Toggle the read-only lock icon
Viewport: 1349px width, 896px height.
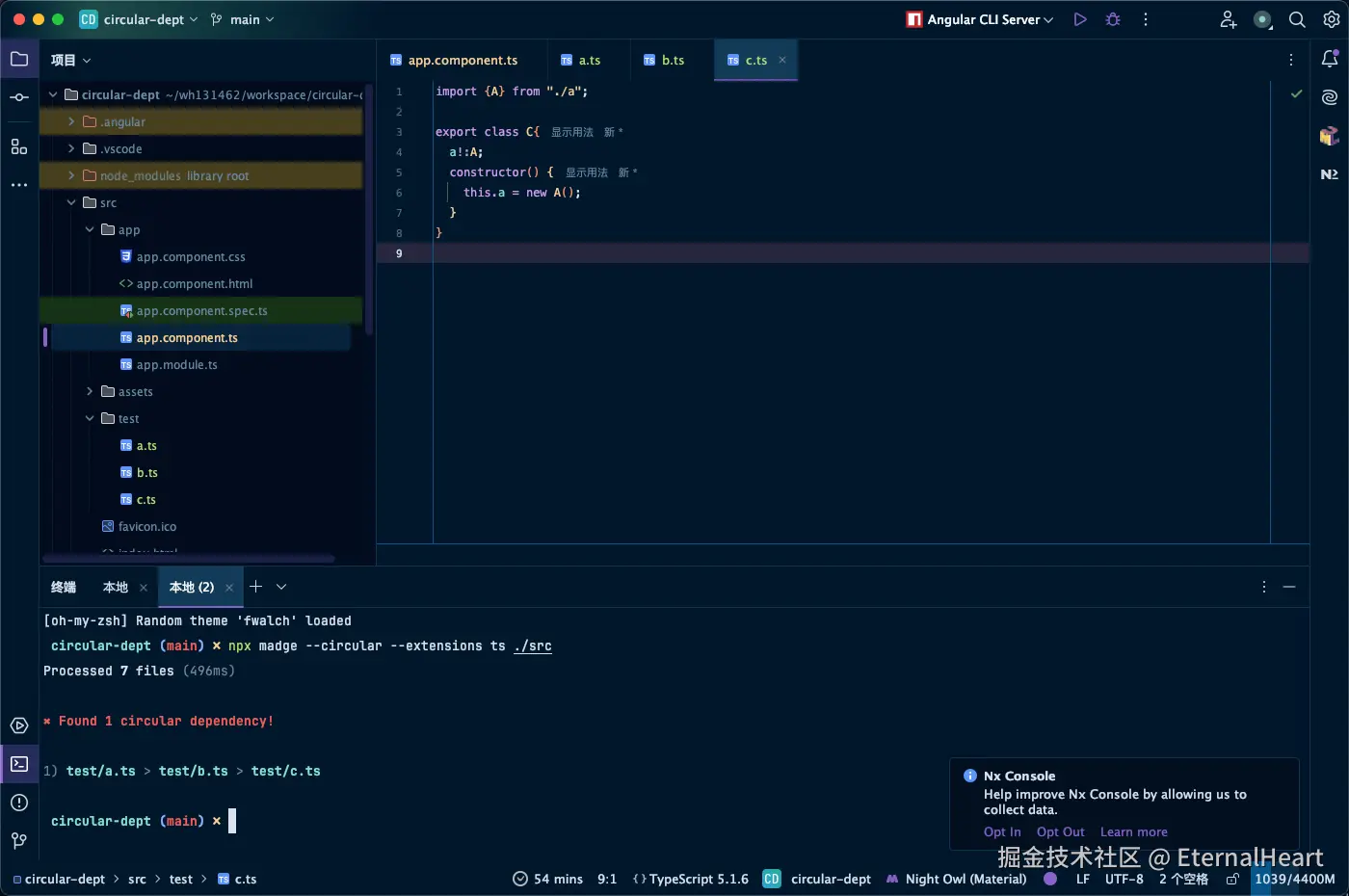point(1231,880)
